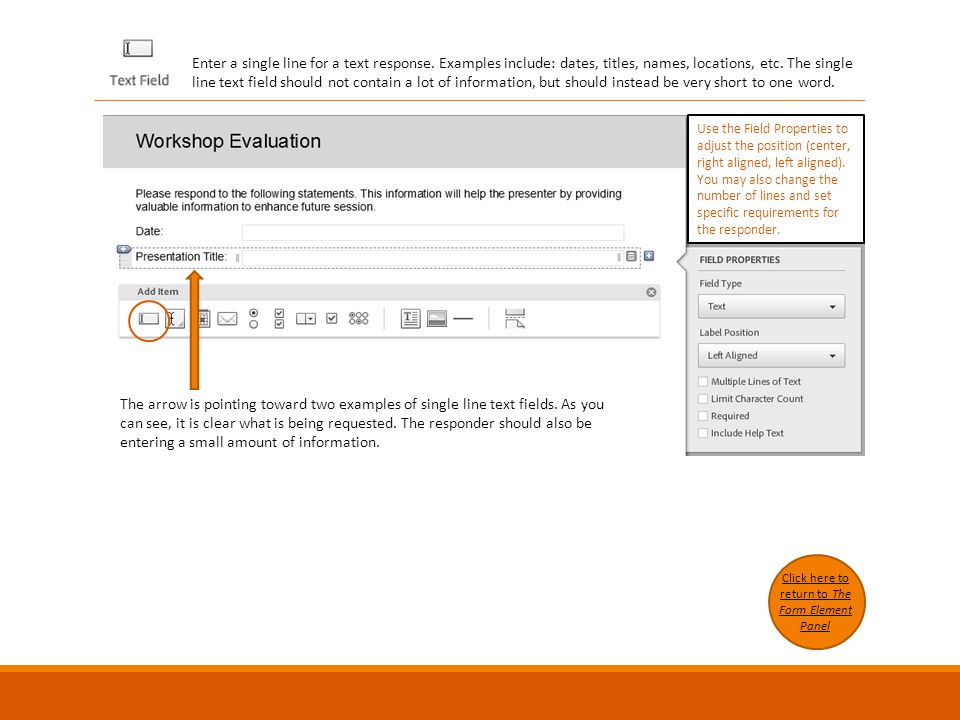Viewport: 960px width, 720px height.
Task: Click the insert handle above Presentation Title row
Action: tap(124, 249)
